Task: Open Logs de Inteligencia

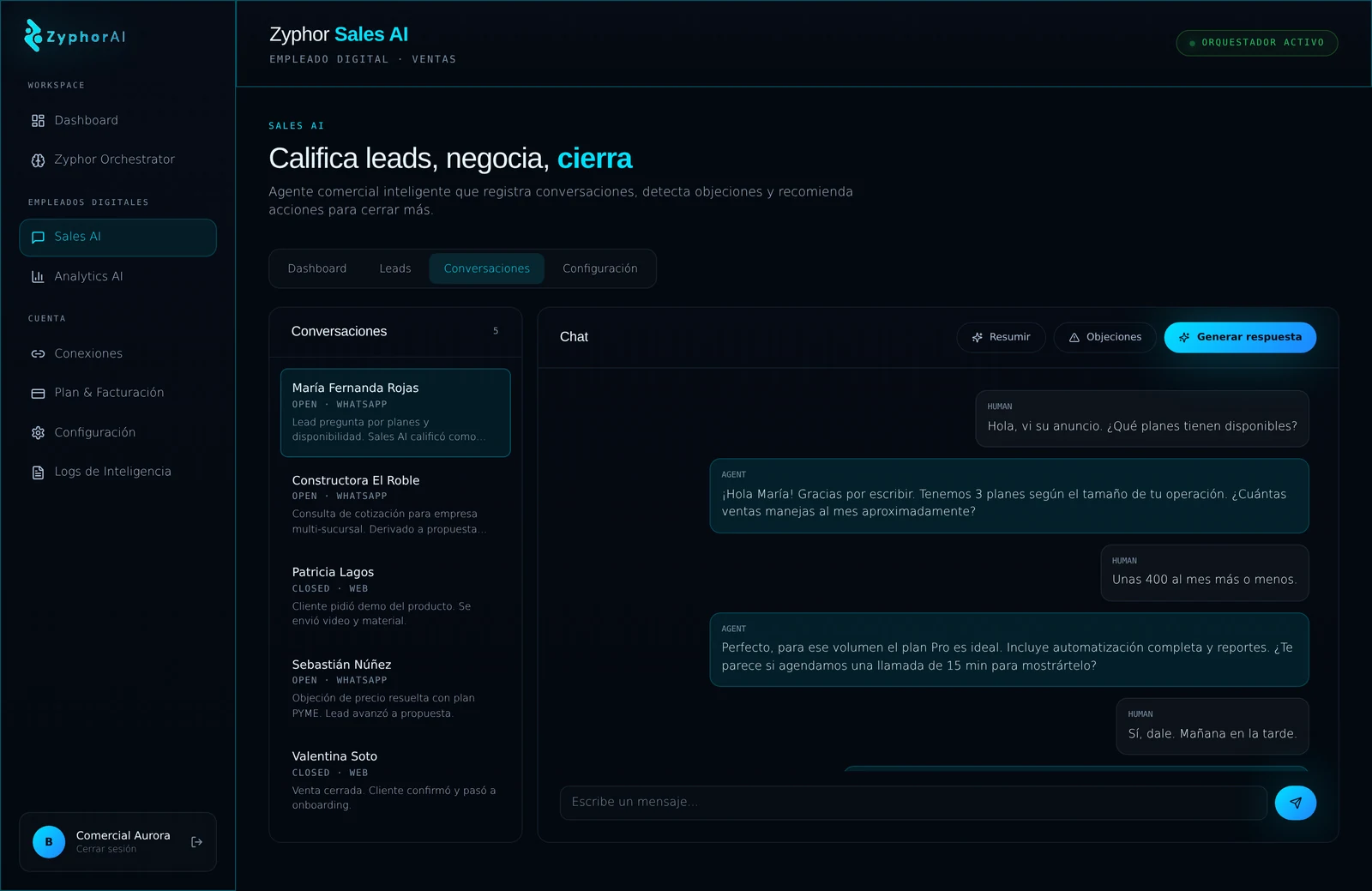Action: 117,473
